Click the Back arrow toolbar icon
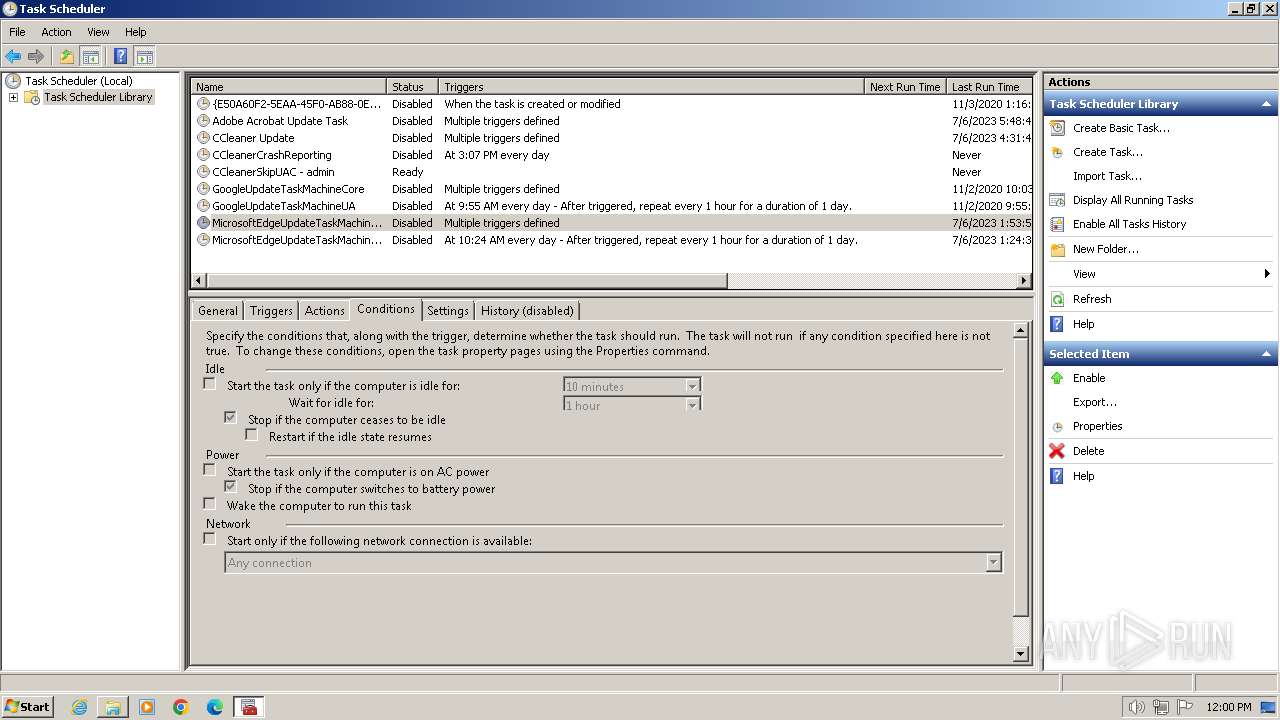The height and width of the screenshot is (720, 1280). click(x=13, y=57)
